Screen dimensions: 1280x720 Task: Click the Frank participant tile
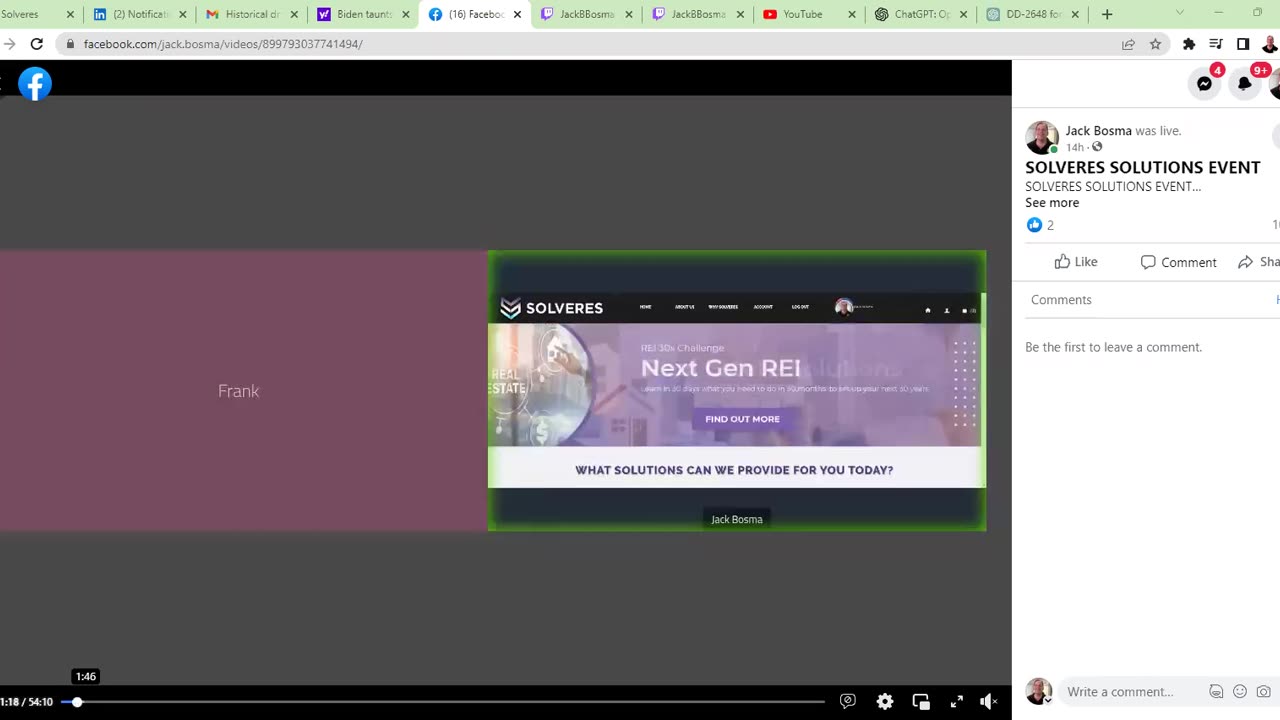coord(243,391)
